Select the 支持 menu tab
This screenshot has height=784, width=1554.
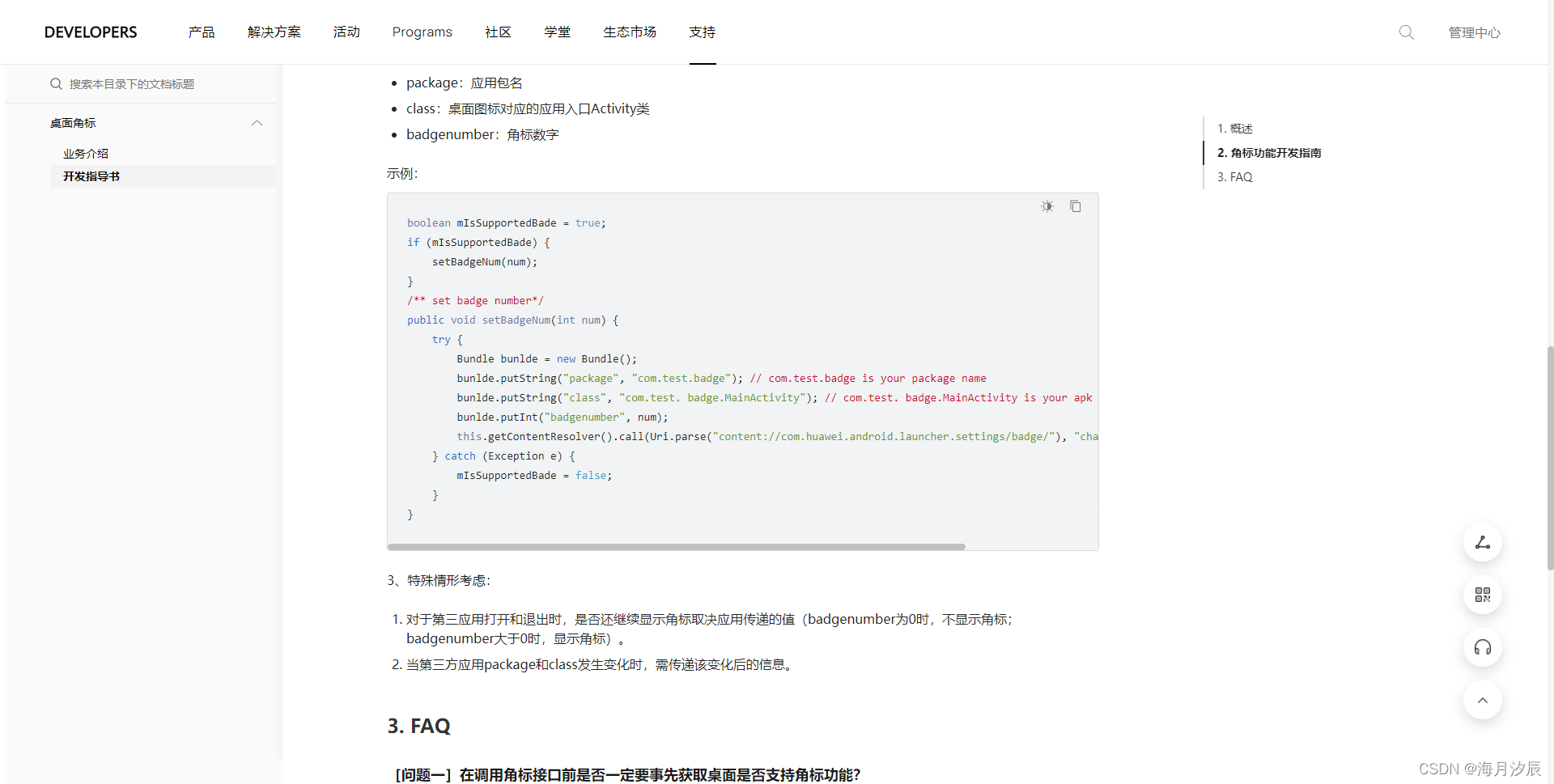click(703, 32)
